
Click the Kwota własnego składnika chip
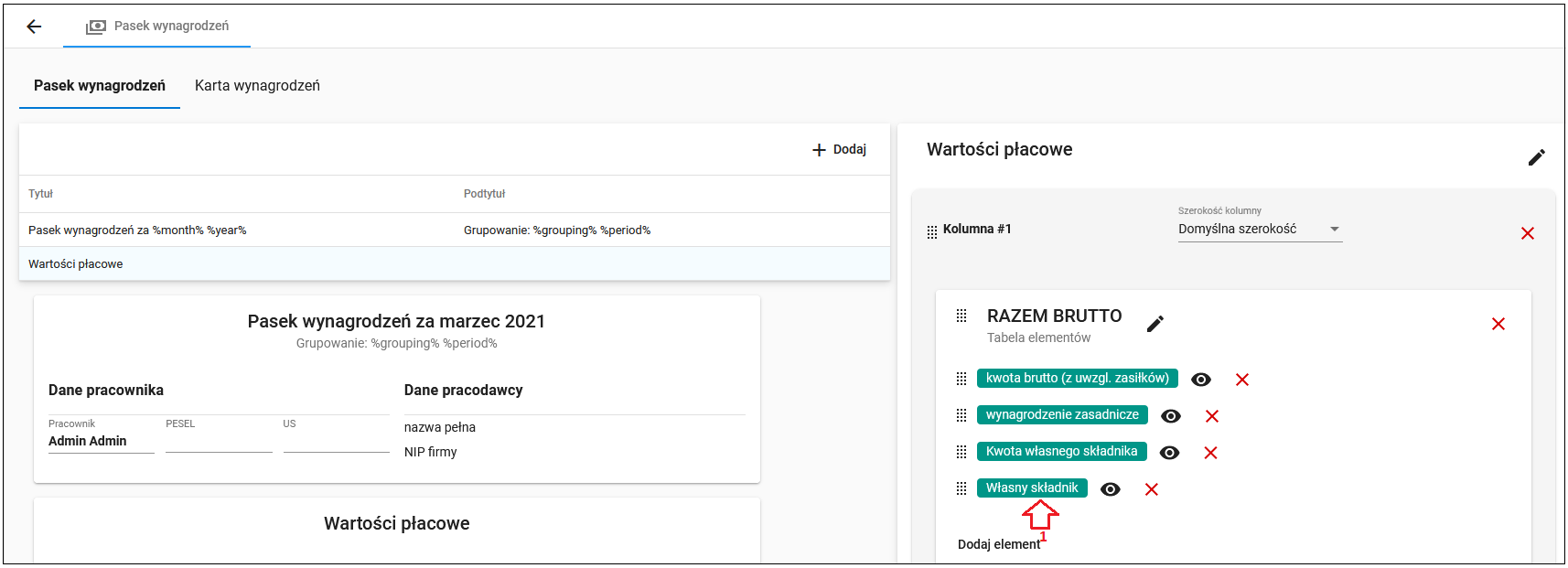(x=1062, y=451)
